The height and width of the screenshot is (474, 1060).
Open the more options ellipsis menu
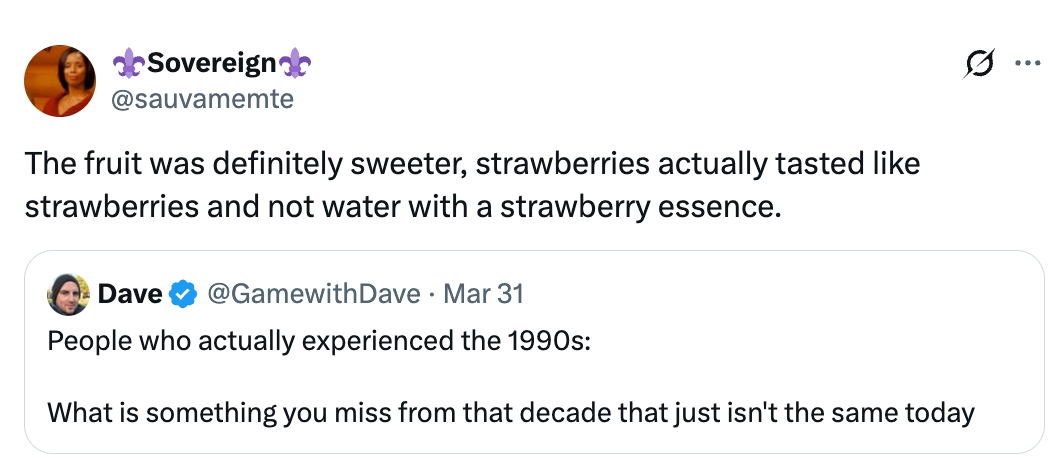pos(1025,63)
